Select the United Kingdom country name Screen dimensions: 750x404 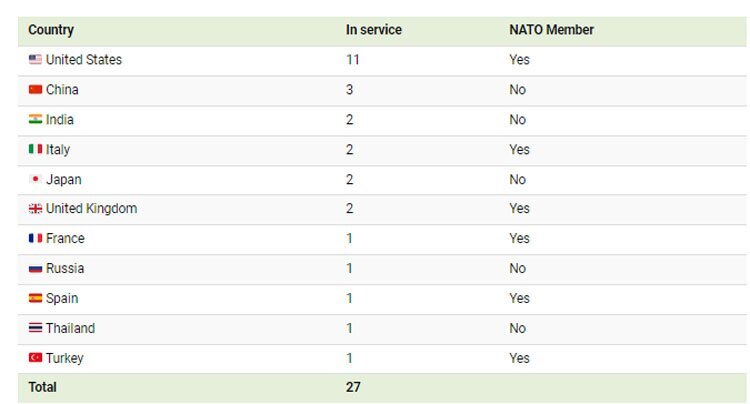pyautogui.click(x=91, y=209)
